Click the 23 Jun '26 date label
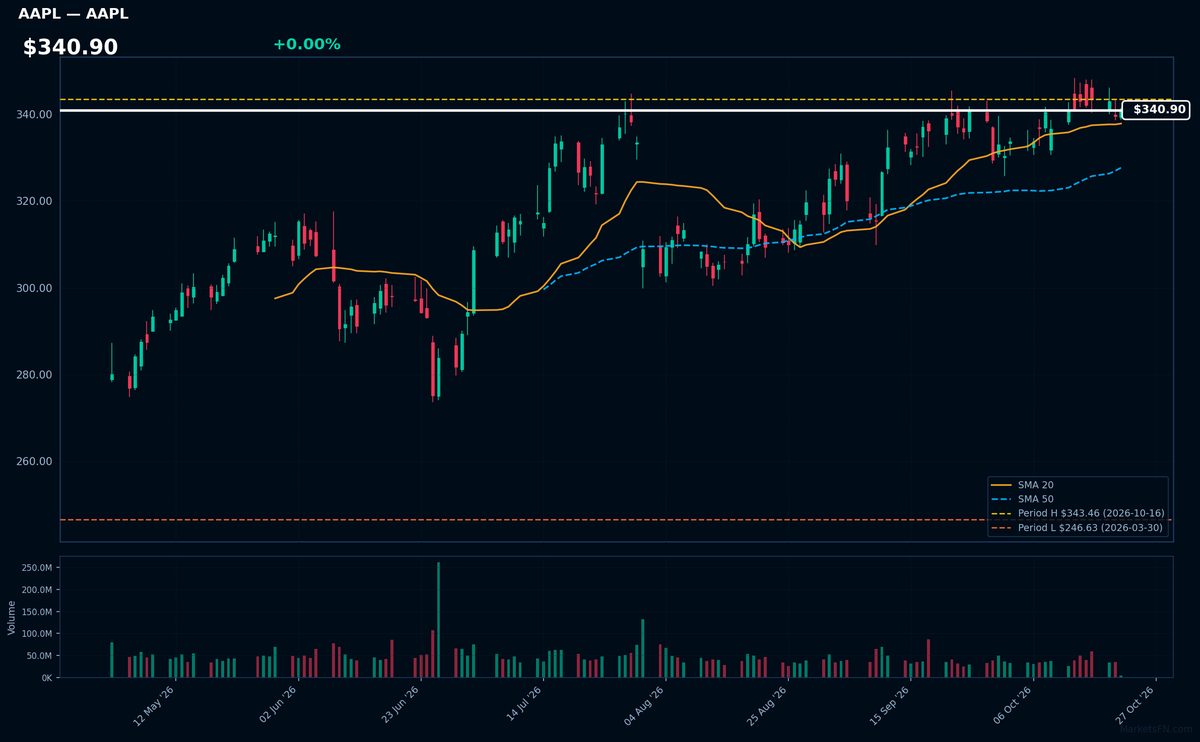This screenshot has width=1200, height=742. [399, 703]
